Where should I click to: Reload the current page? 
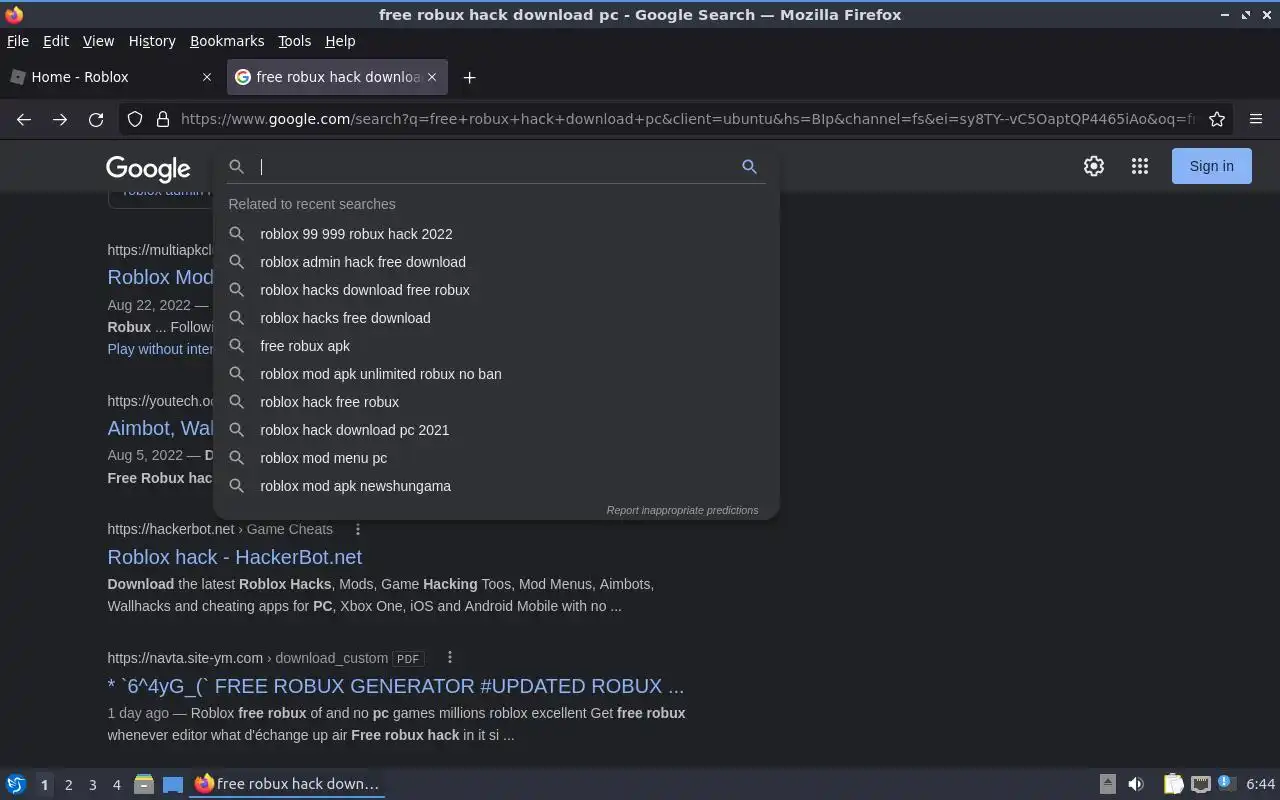pos(96,119)
